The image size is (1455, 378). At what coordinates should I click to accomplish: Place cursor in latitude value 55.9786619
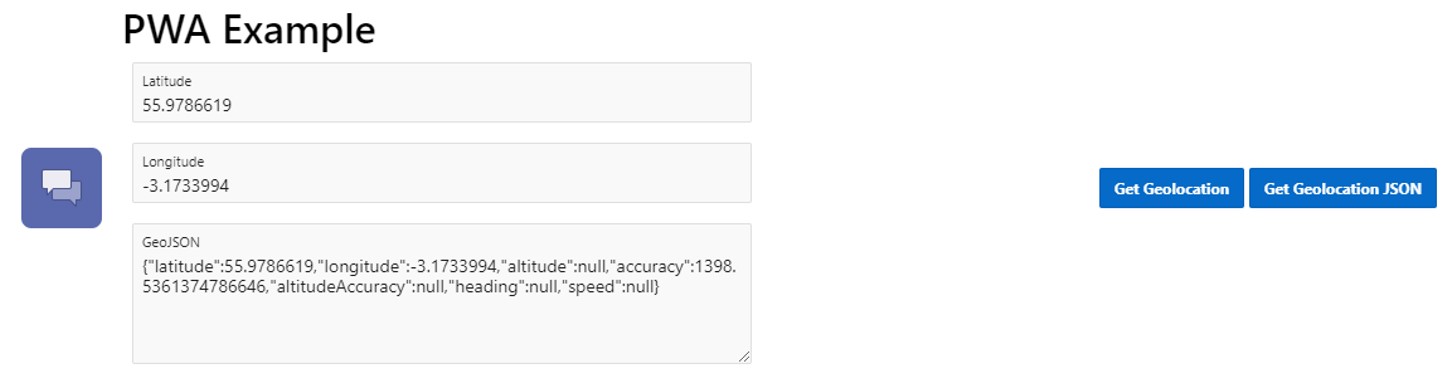pyautogui.click(x=187, y=104)
